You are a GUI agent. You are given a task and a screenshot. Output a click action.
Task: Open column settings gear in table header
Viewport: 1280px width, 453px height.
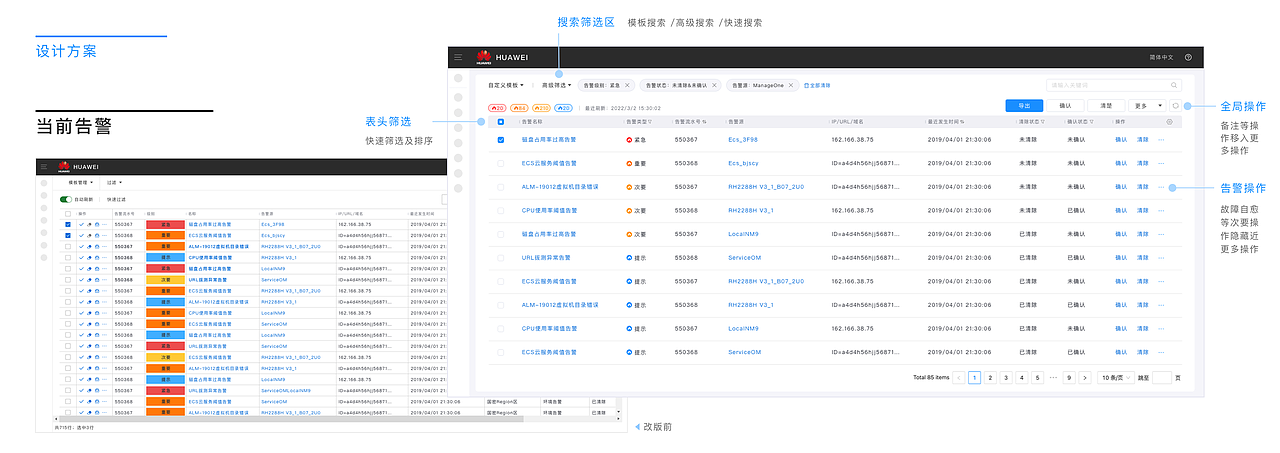pyautogui.click(x=1169, y=122)
